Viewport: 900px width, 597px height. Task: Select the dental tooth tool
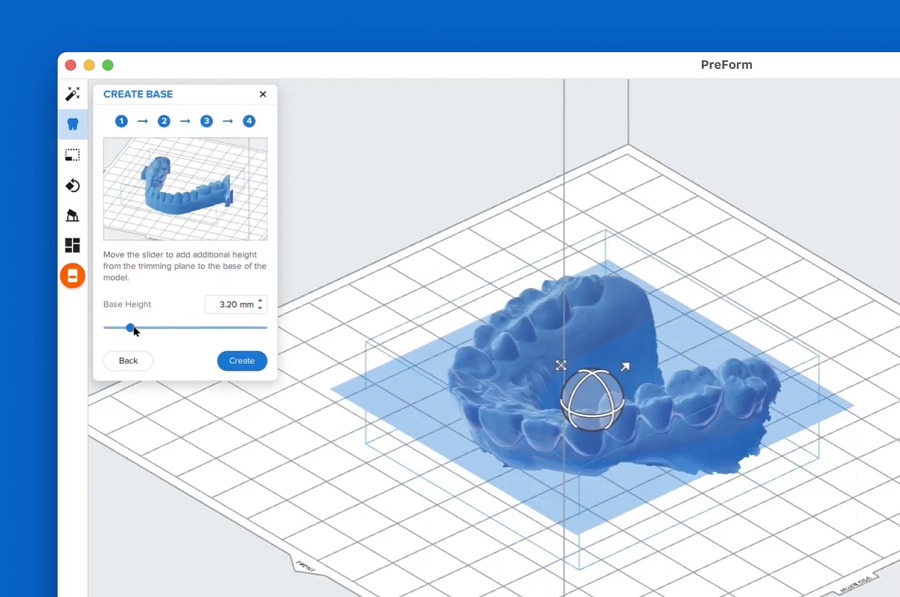(x=72, y=125)
